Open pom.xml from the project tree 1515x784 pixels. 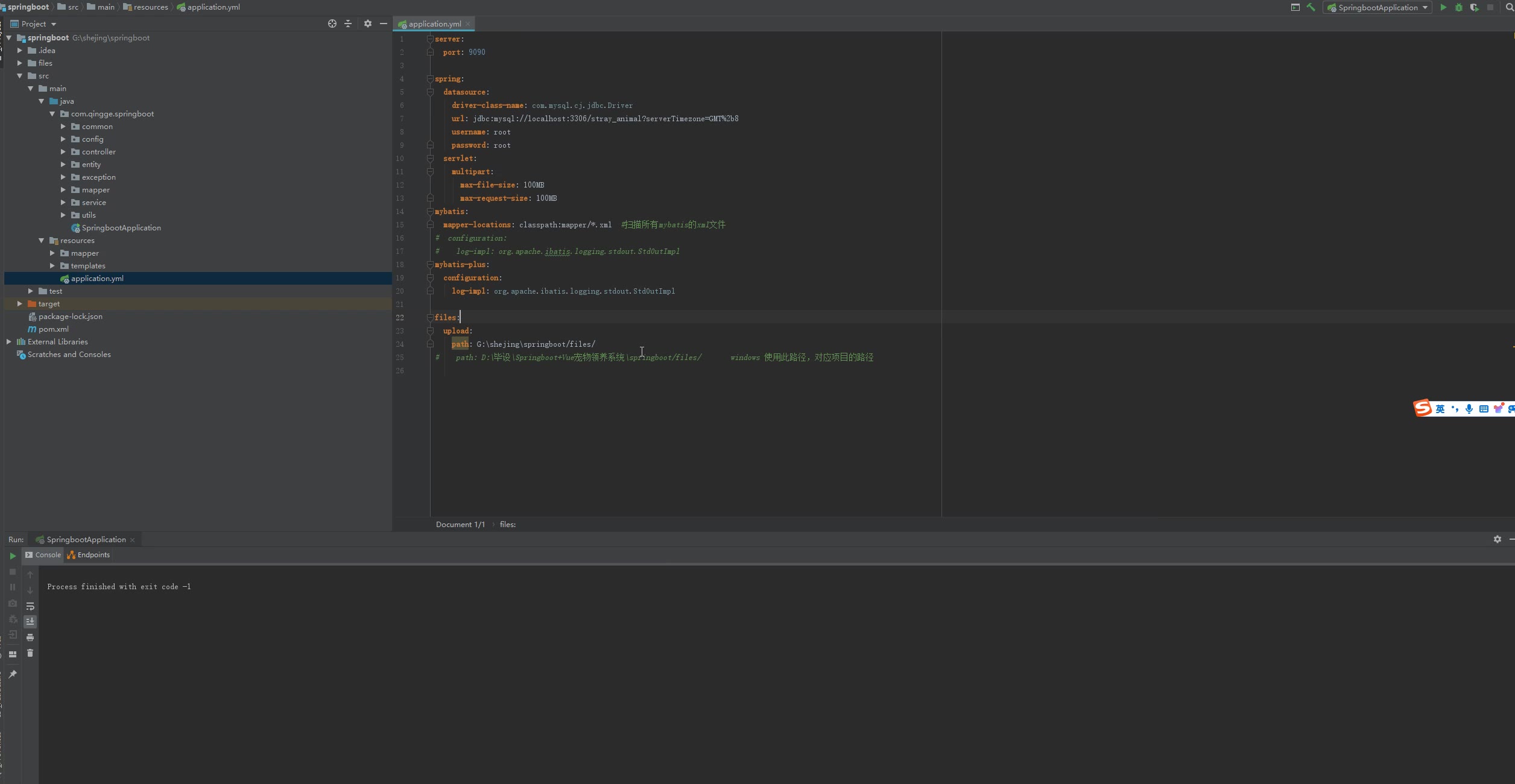tap(53, 329)
